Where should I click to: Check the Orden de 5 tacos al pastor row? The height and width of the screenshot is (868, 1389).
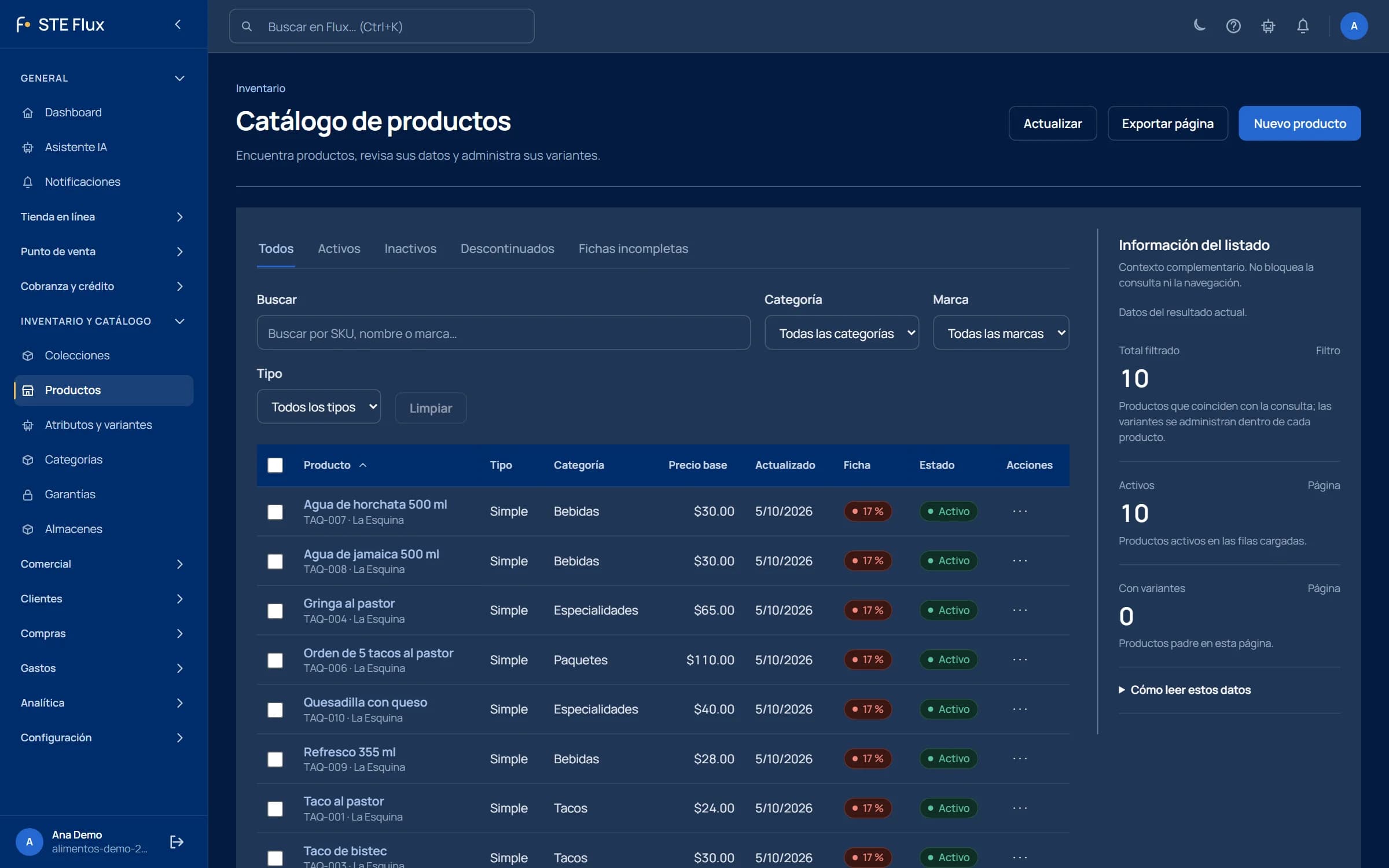click(x=275, y=660)
